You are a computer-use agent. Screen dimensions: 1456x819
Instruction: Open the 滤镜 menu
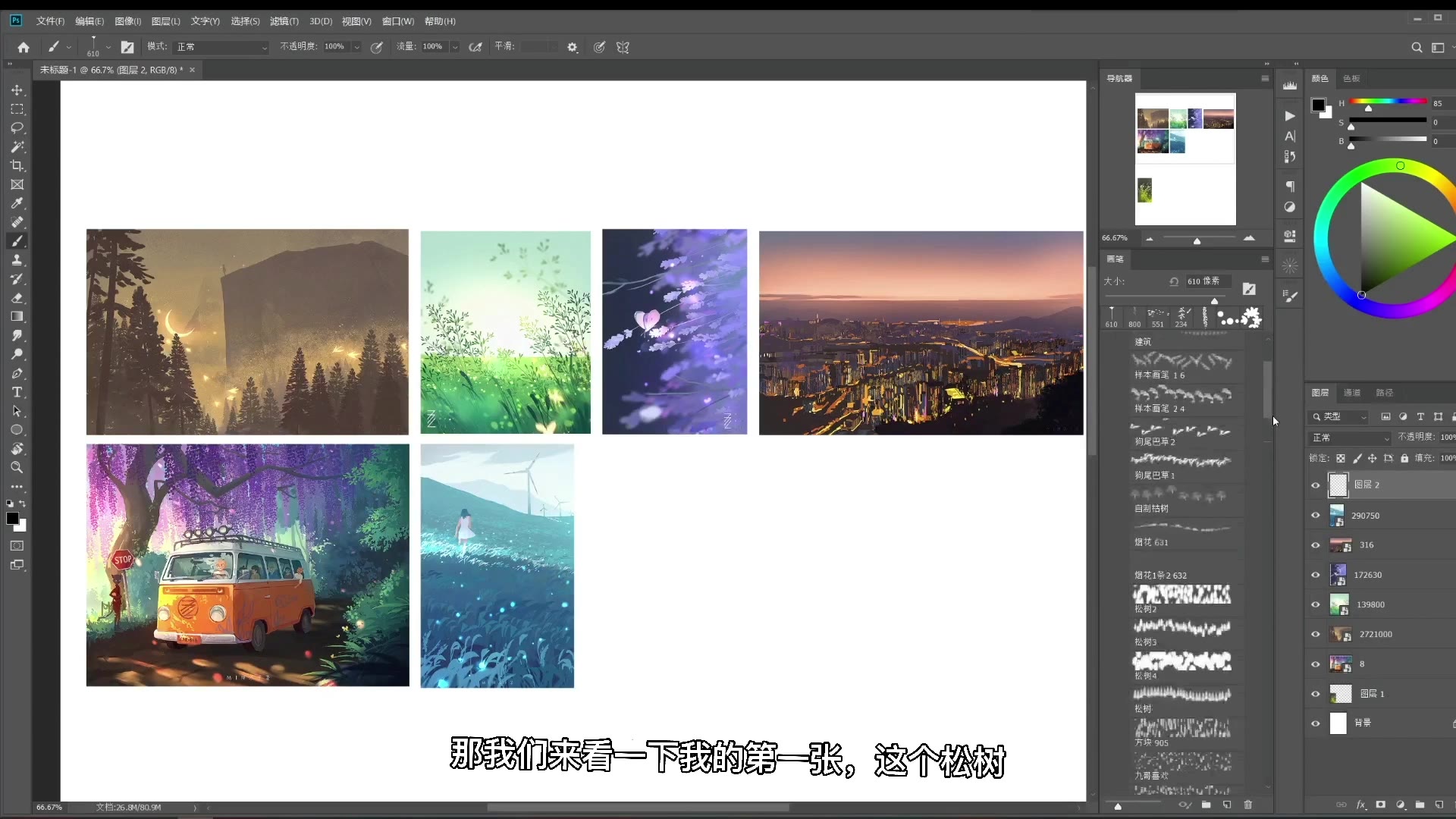click(x=284, y=21)
